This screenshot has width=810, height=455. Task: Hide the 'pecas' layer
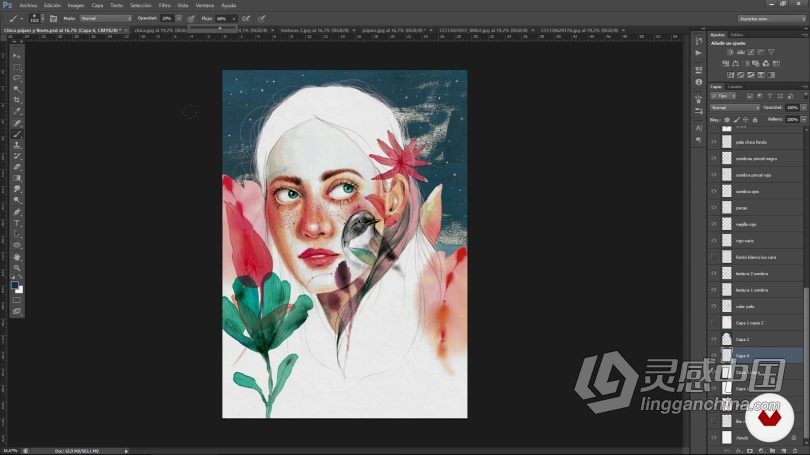pyautogui.click(x=714, y=208)
